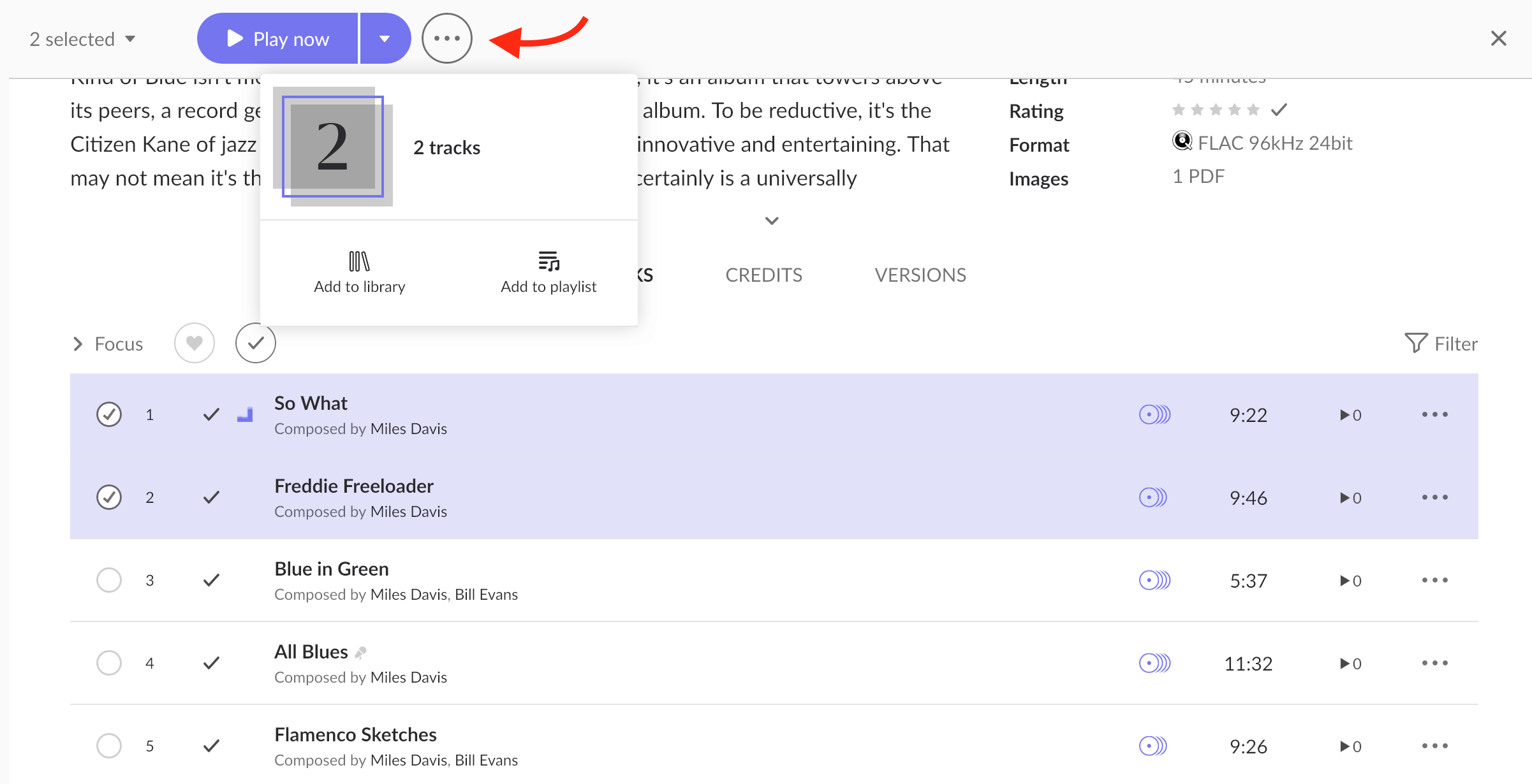Uncheck the Freddie Freeloader selection circle
Image resolution: width=1532 pixels, height=784 pixels.
[109, 497]
